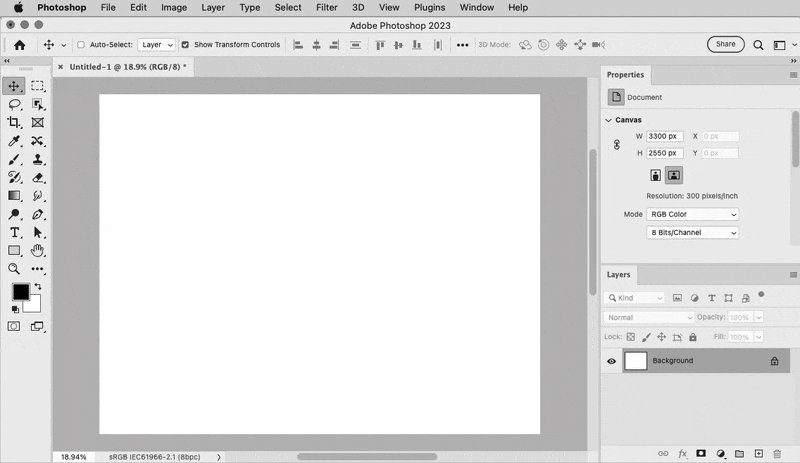Viewport: 800px width, 463px height.
Task: Open the Layer menu
Action: (x=213, y=8)
